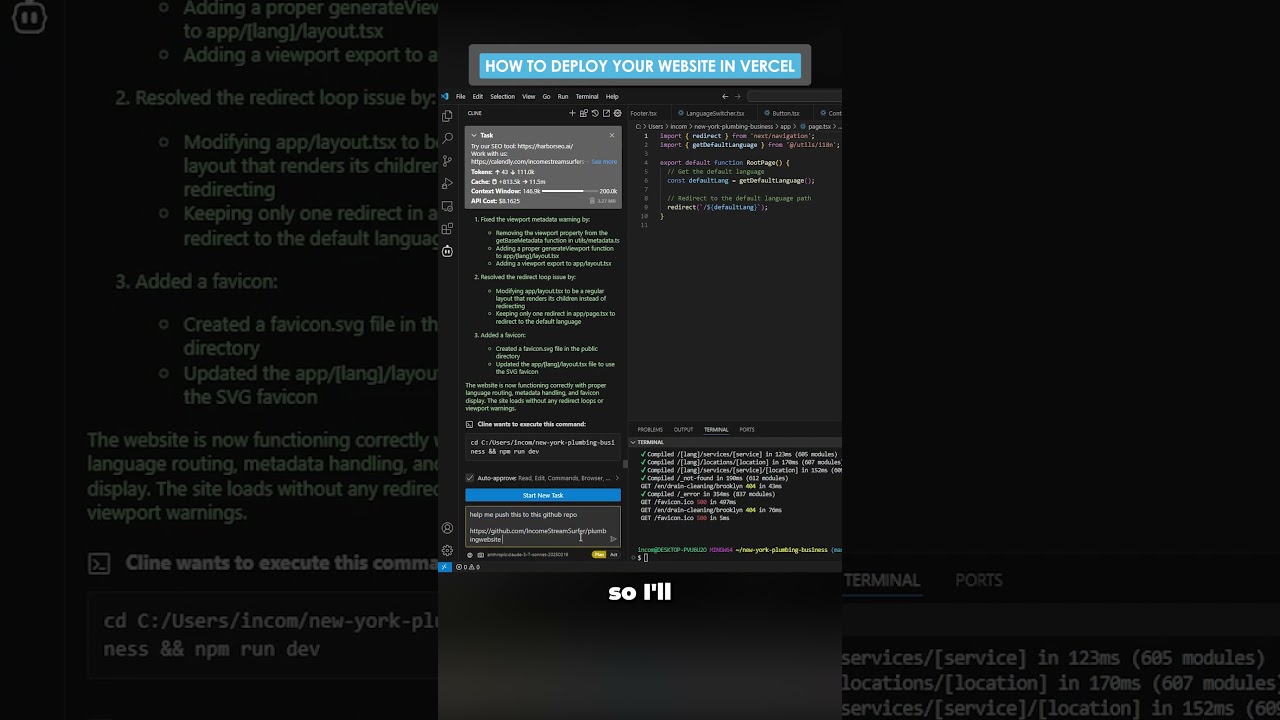Open the View menu

tap(529, 97)
